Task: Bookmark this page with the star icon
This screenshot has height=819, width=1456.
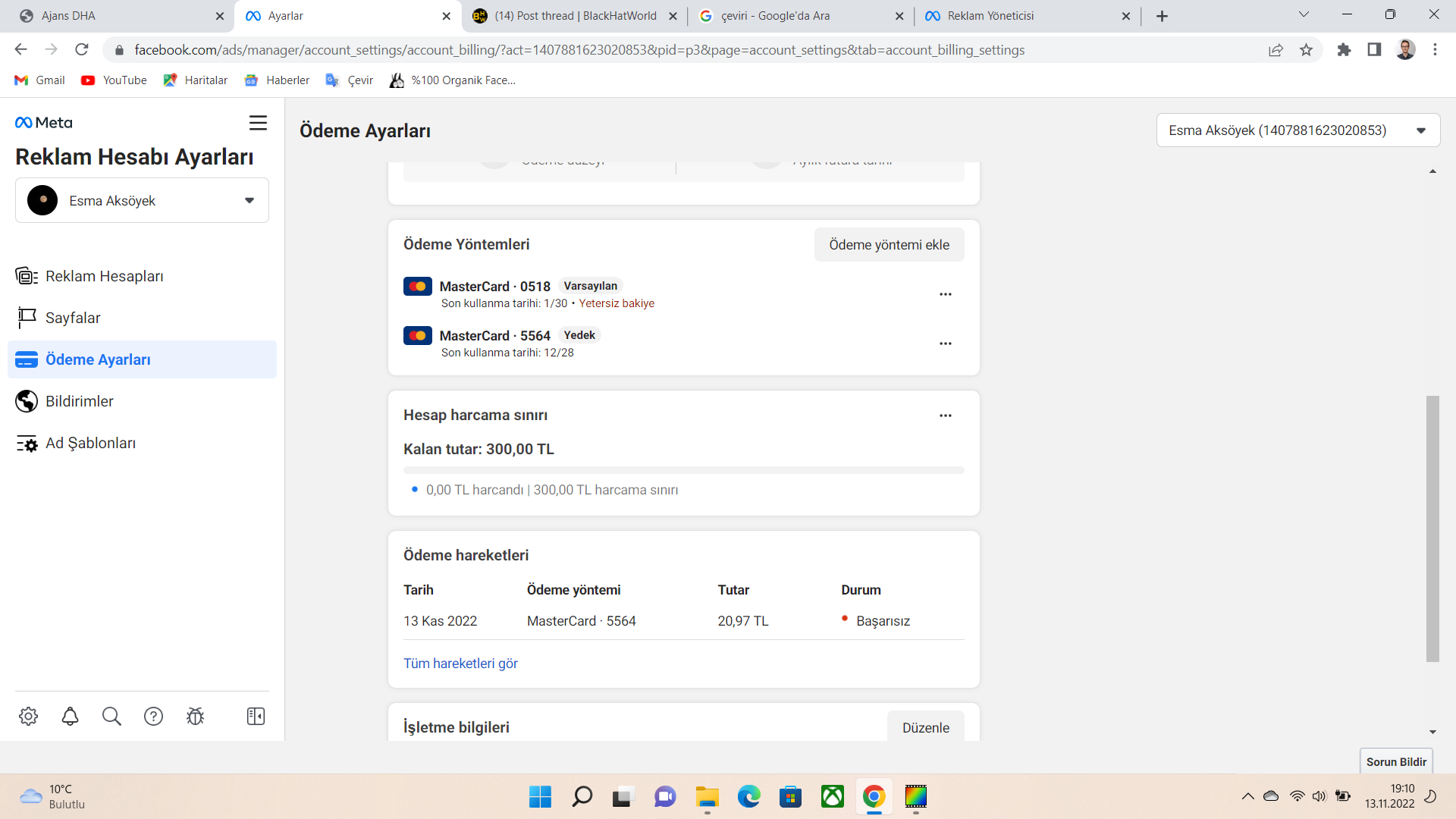Action: click(1306, 50)
